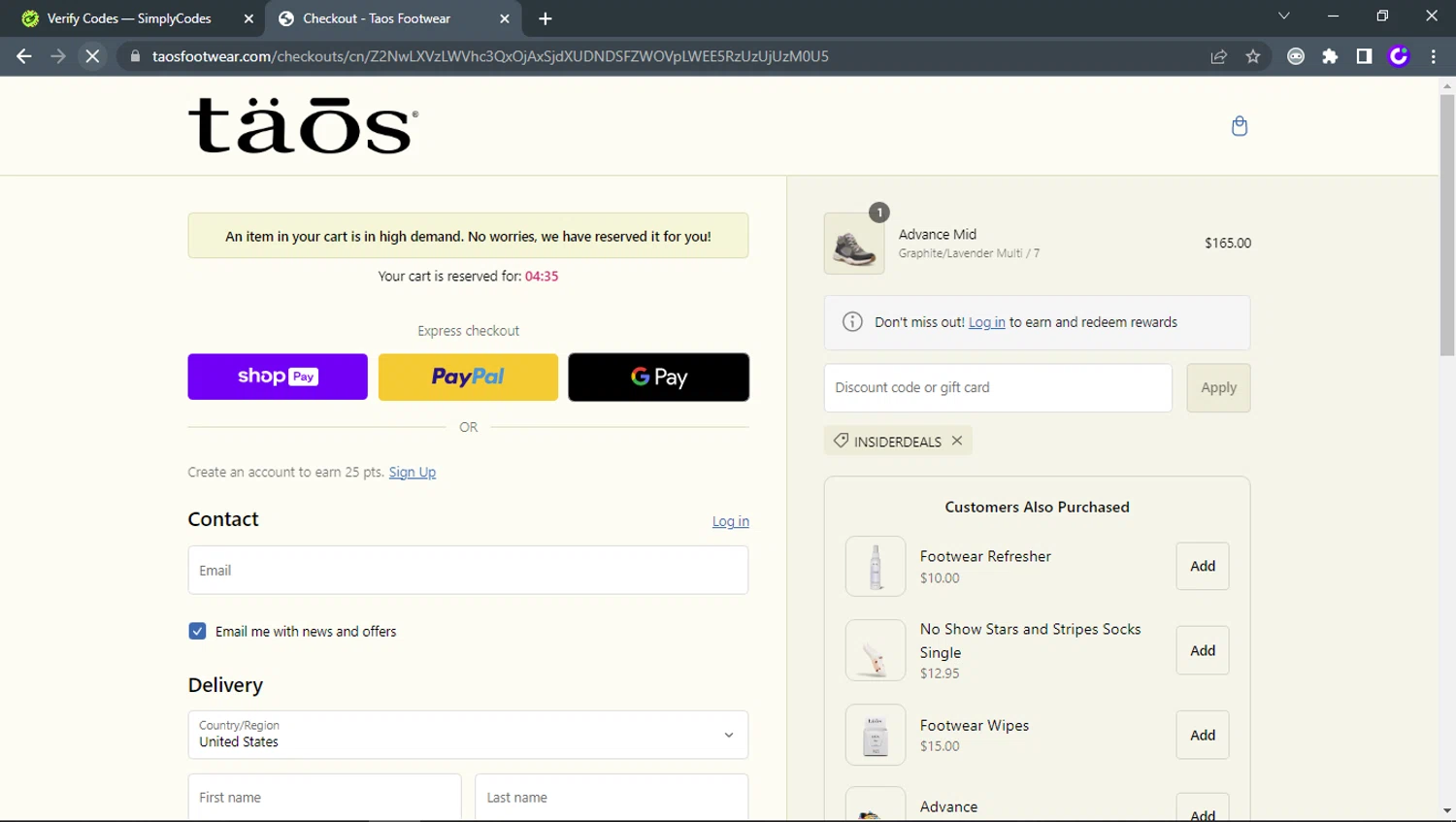Choose Google Pay express checkout
Screen dimensions: 1456x822
(x=659, y=377)
